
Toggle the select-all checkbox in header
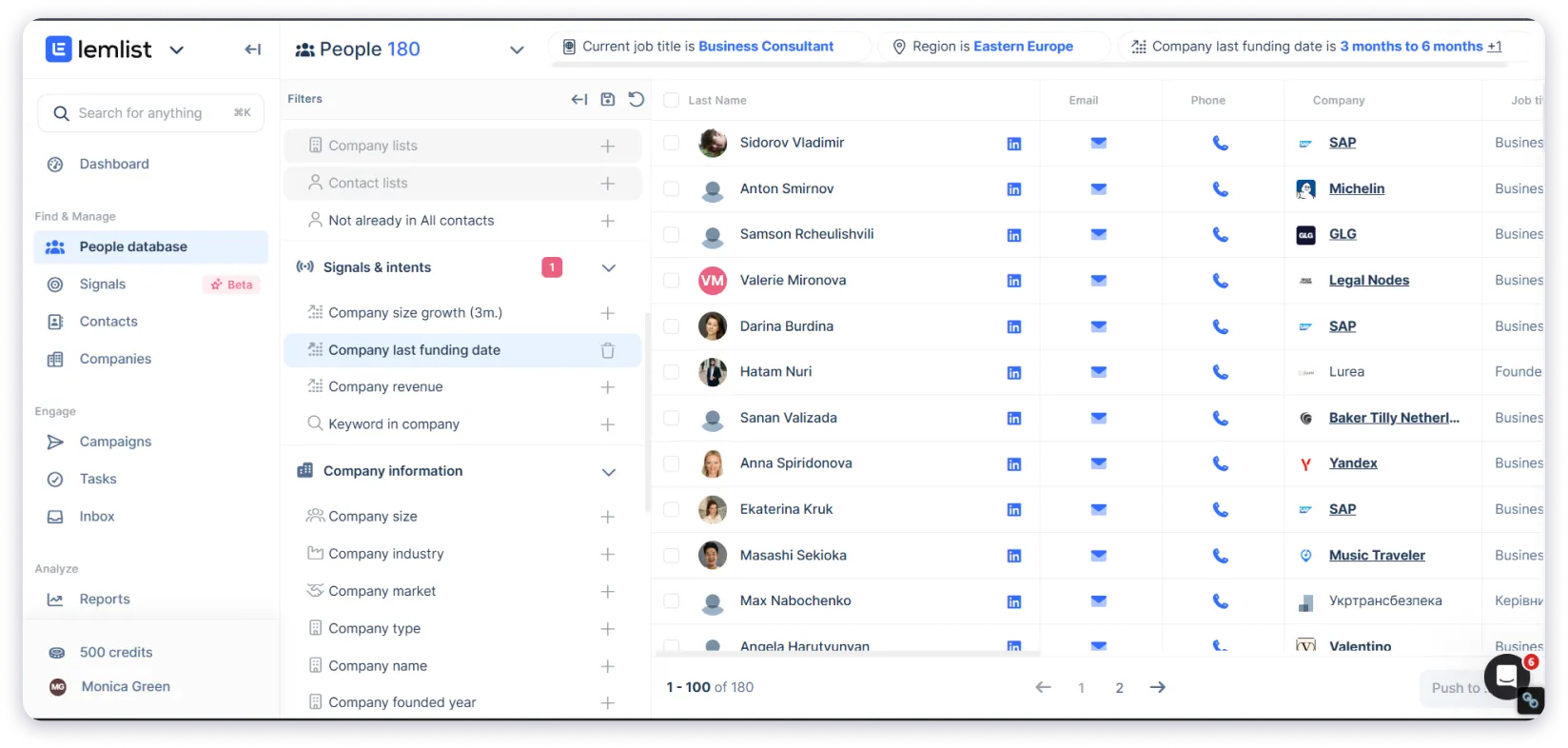tap(672, 100)
